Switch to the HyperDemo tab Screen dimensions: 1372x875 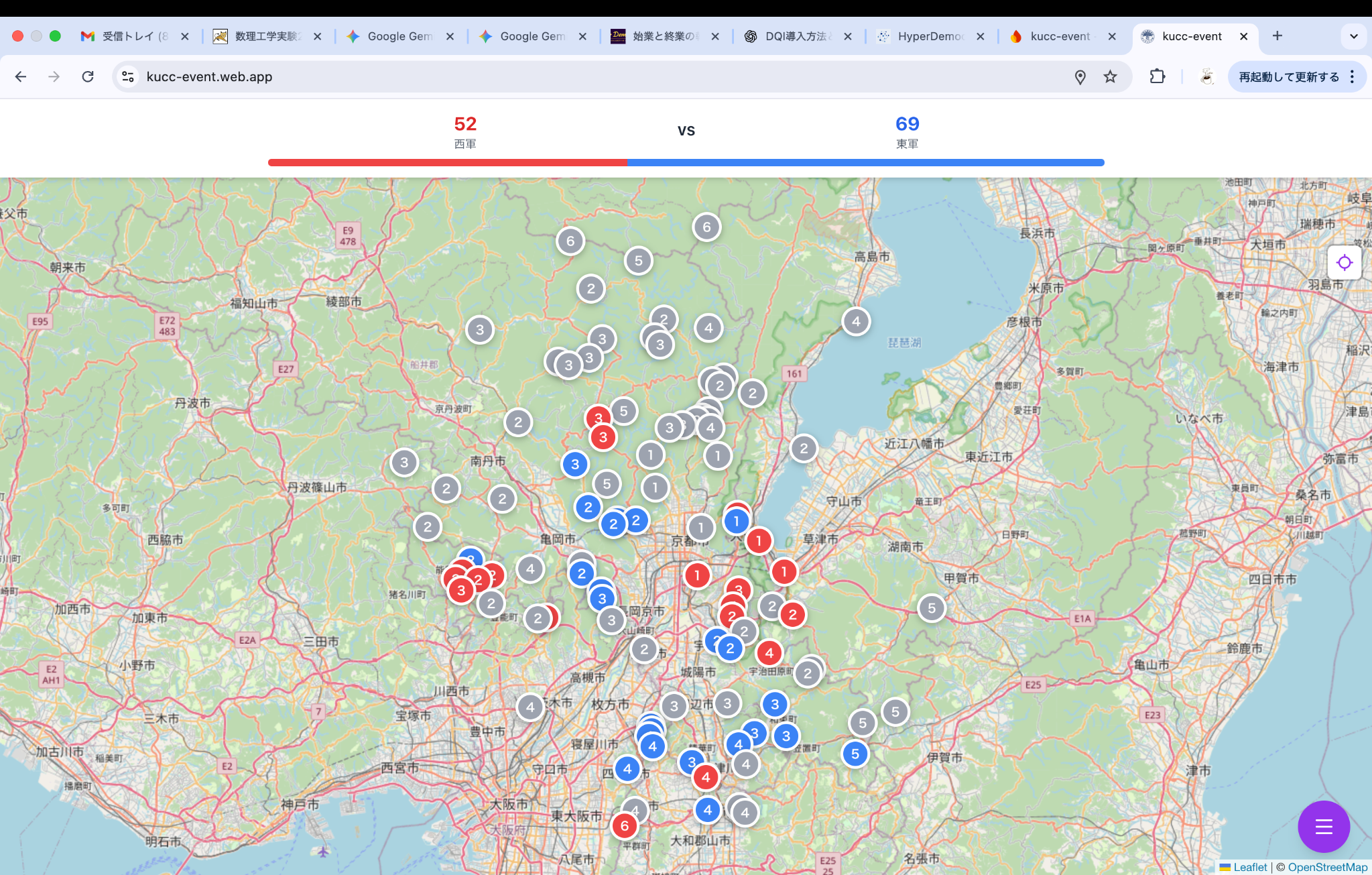[x=930, y=36]
